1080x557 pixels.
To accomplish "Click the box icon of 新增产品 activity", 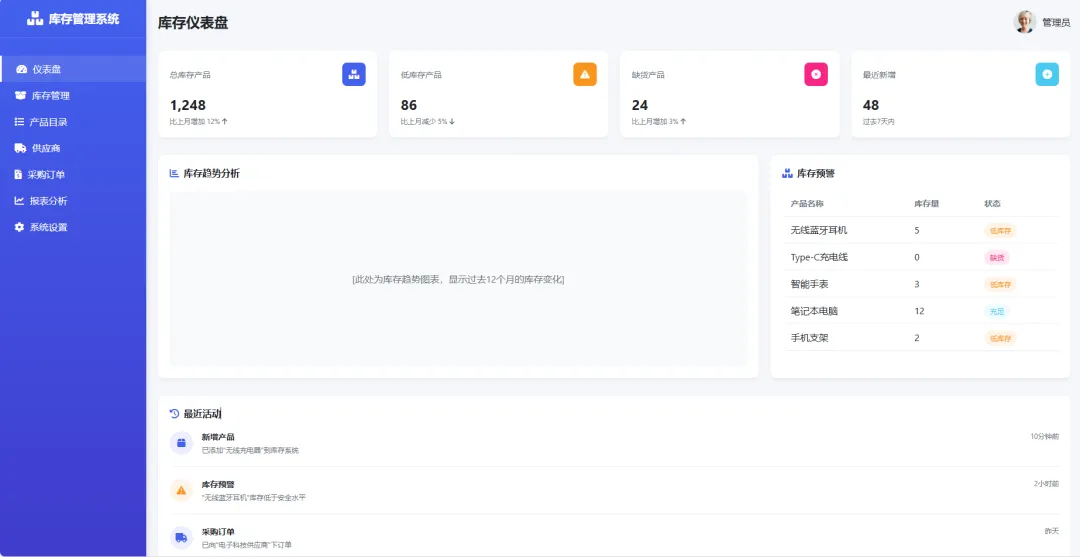I will 181,443.
